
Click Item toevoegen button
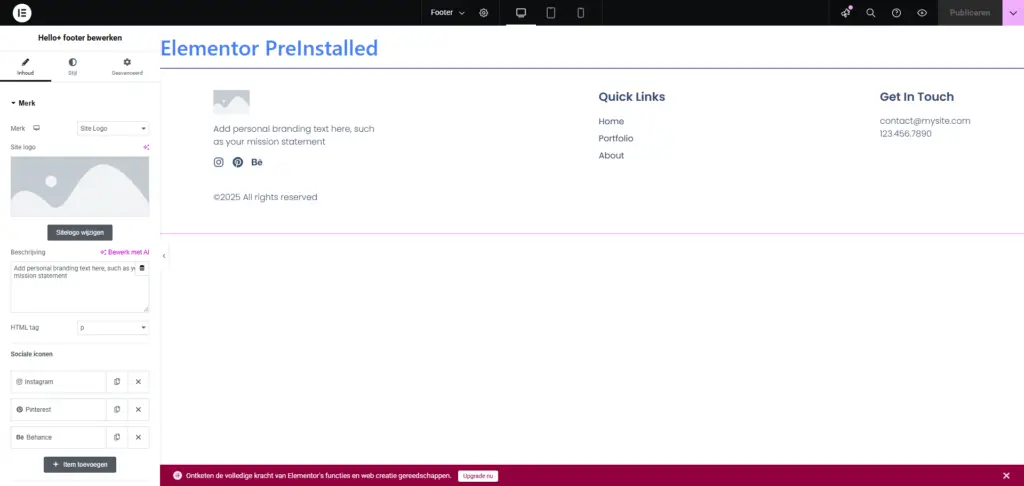(x=80, y=464)
